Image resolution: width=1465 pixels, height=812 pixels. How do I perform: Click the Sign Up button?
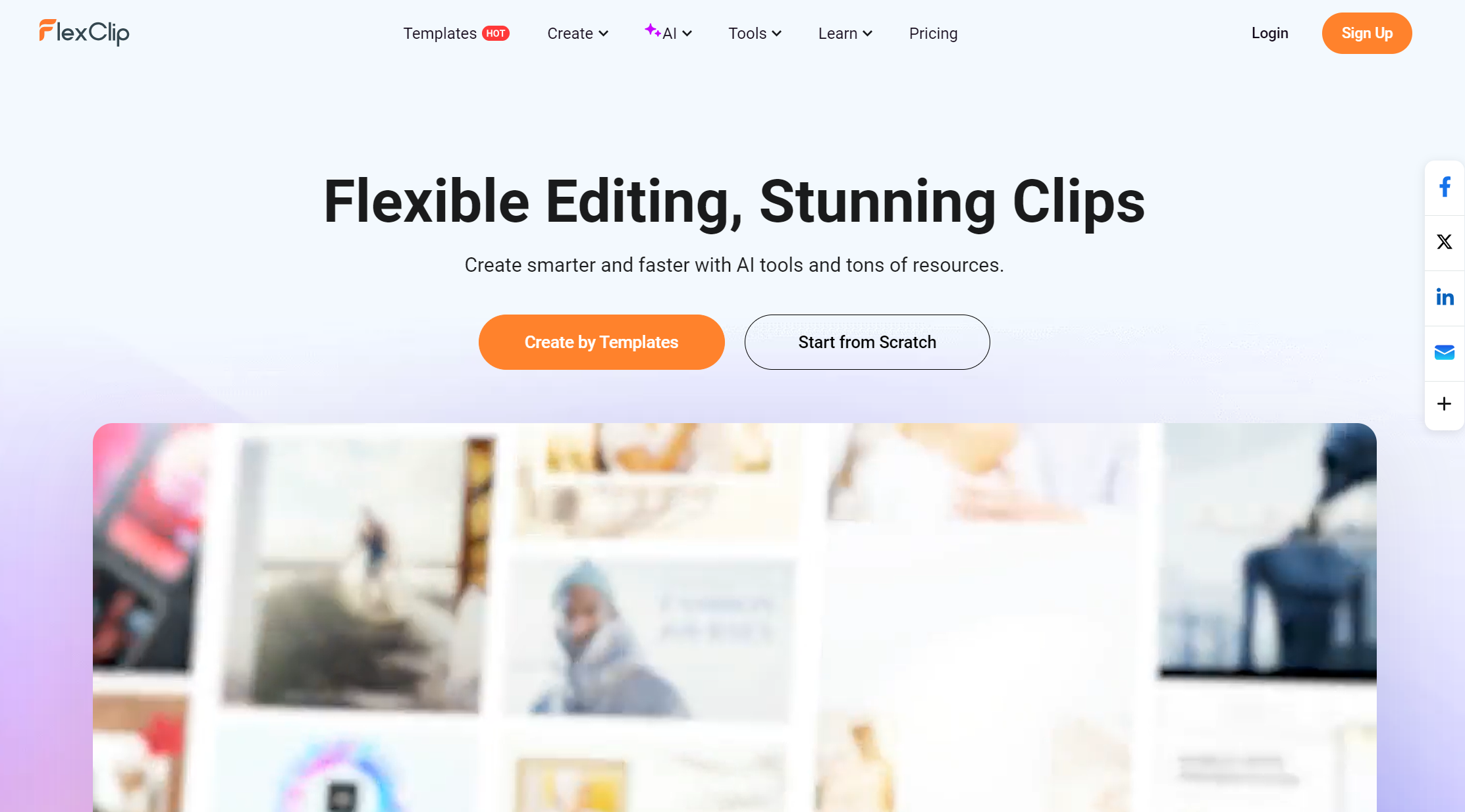click(1367, 33)
